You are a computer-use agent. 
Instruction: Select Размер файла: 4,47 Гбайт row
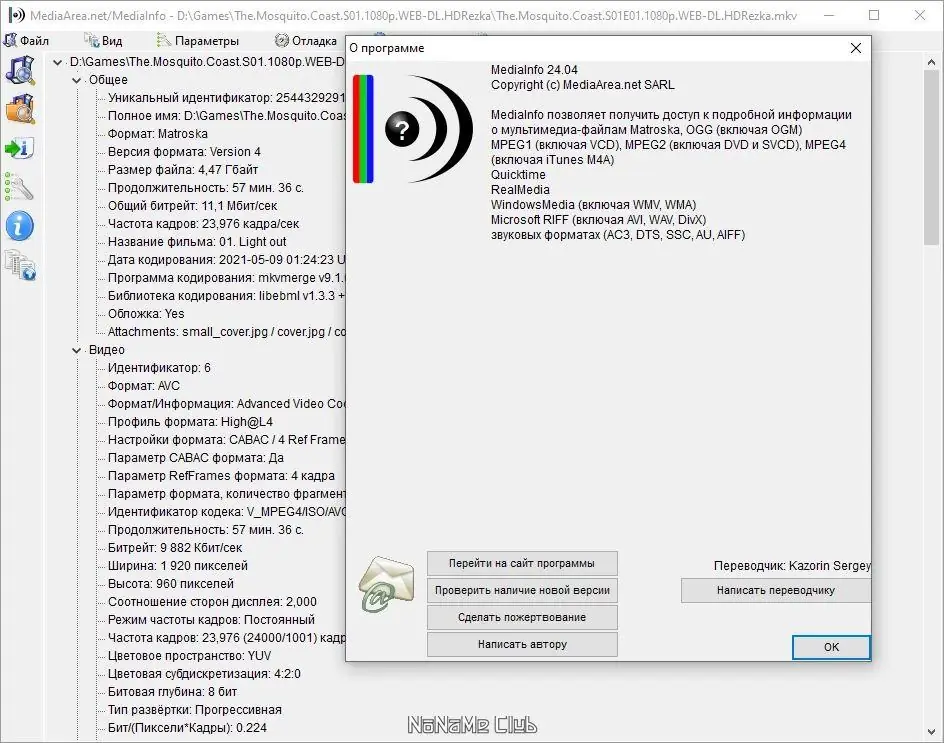pos(183,170)
